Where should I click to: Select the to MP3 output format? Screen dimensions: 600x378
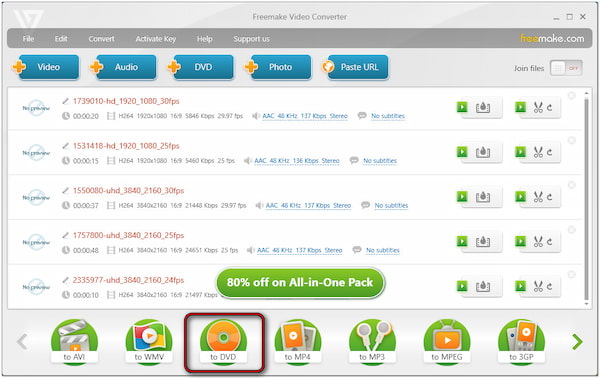[x=372, y=342]
